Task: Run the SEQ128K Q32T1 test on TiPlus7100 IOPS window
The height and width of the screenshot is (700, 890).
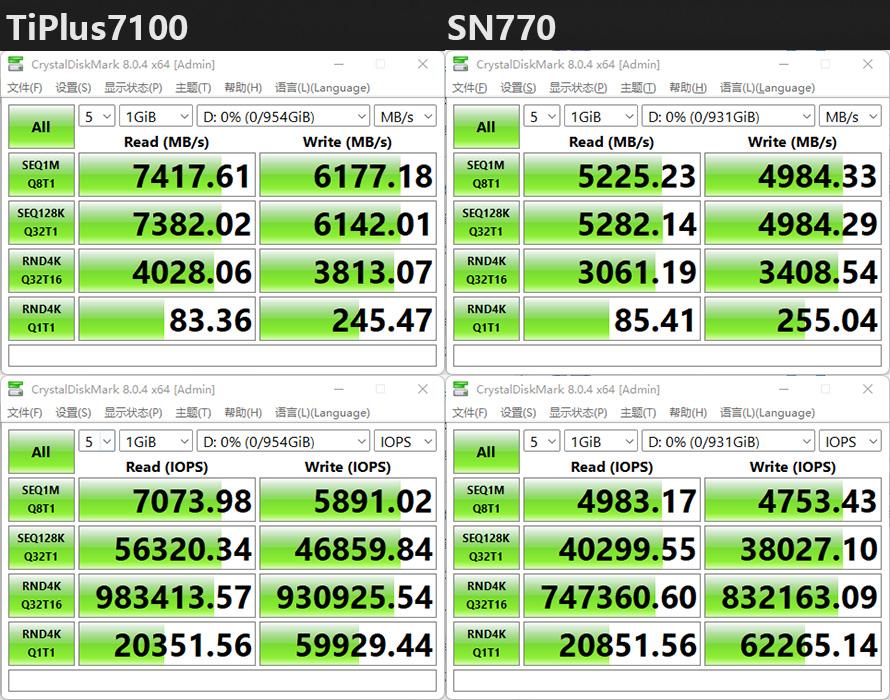Action: pos(41,548)
